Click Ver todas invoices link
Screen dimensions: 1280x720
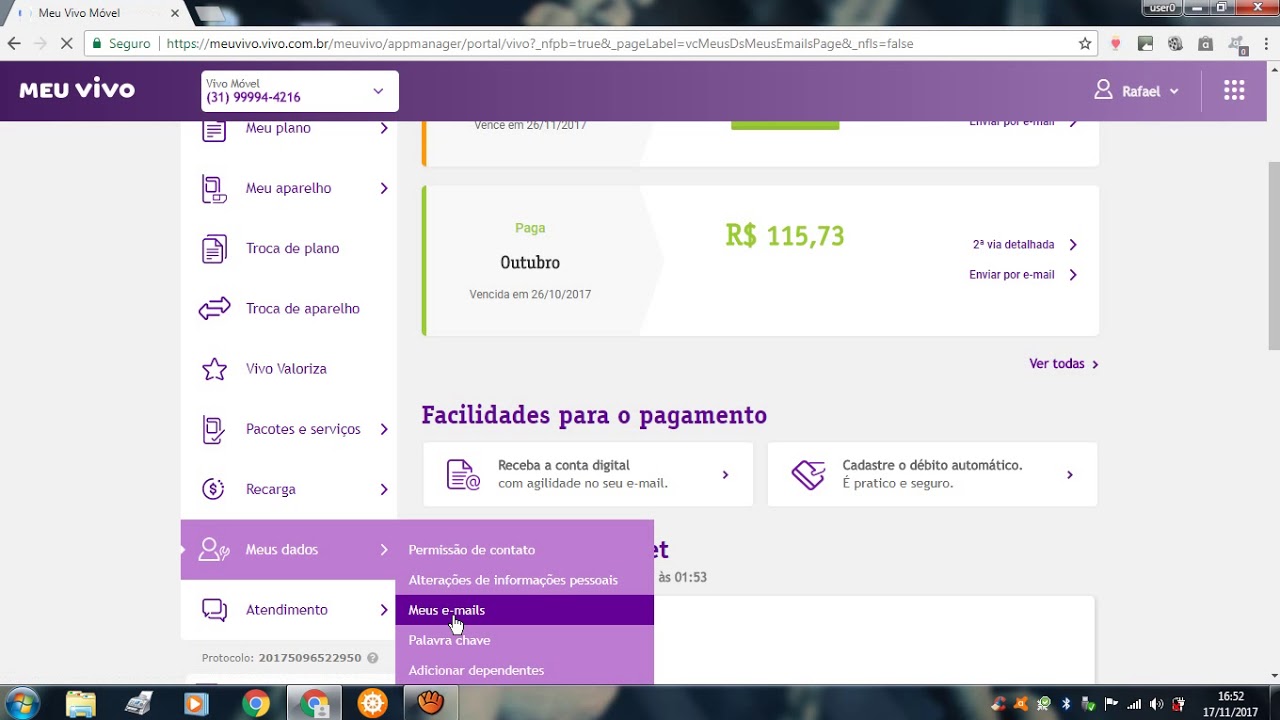[1064, 364]
